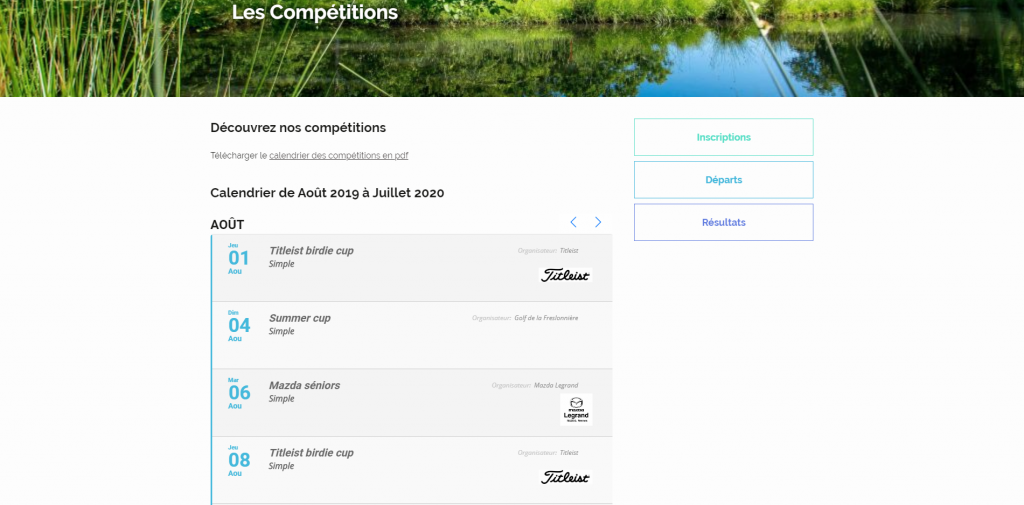Viewport: 1024px width, 505px height.
Task: Select the Jeu 01 Aou date badge
Action: [239, 258]
